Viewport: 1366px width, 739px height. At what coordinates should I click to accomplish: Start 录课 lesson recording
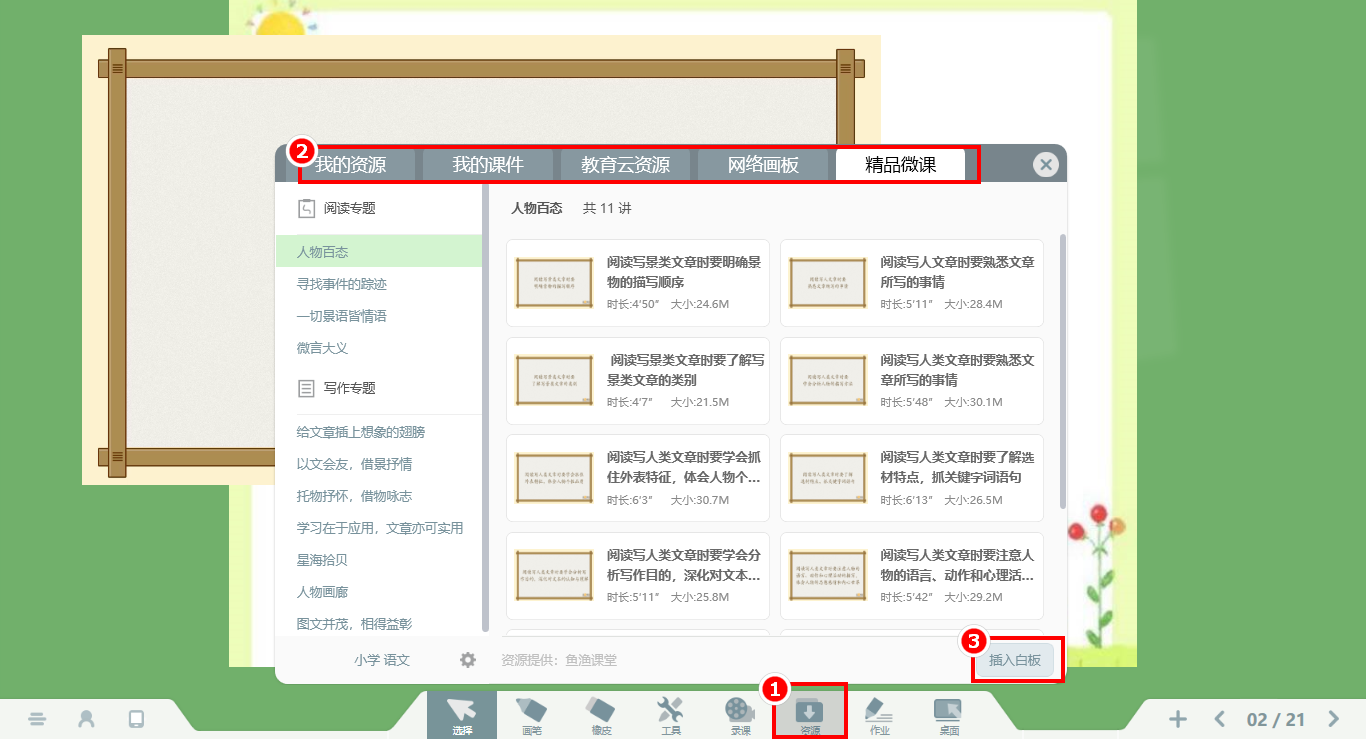(x=740, y=715)
